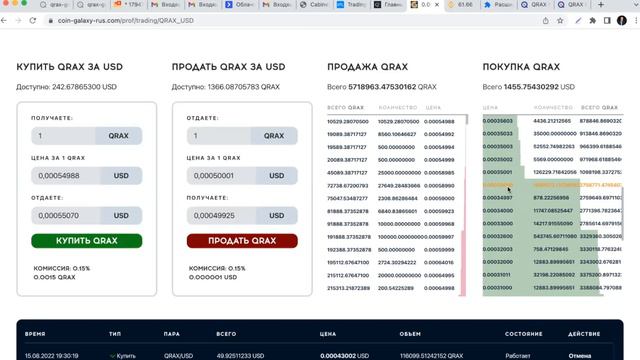The height and width of the screenshot is (360, 640).
Task: Select sell-order row priced 0.00054988
Action: pyautogui.click(x=391, y=122)
